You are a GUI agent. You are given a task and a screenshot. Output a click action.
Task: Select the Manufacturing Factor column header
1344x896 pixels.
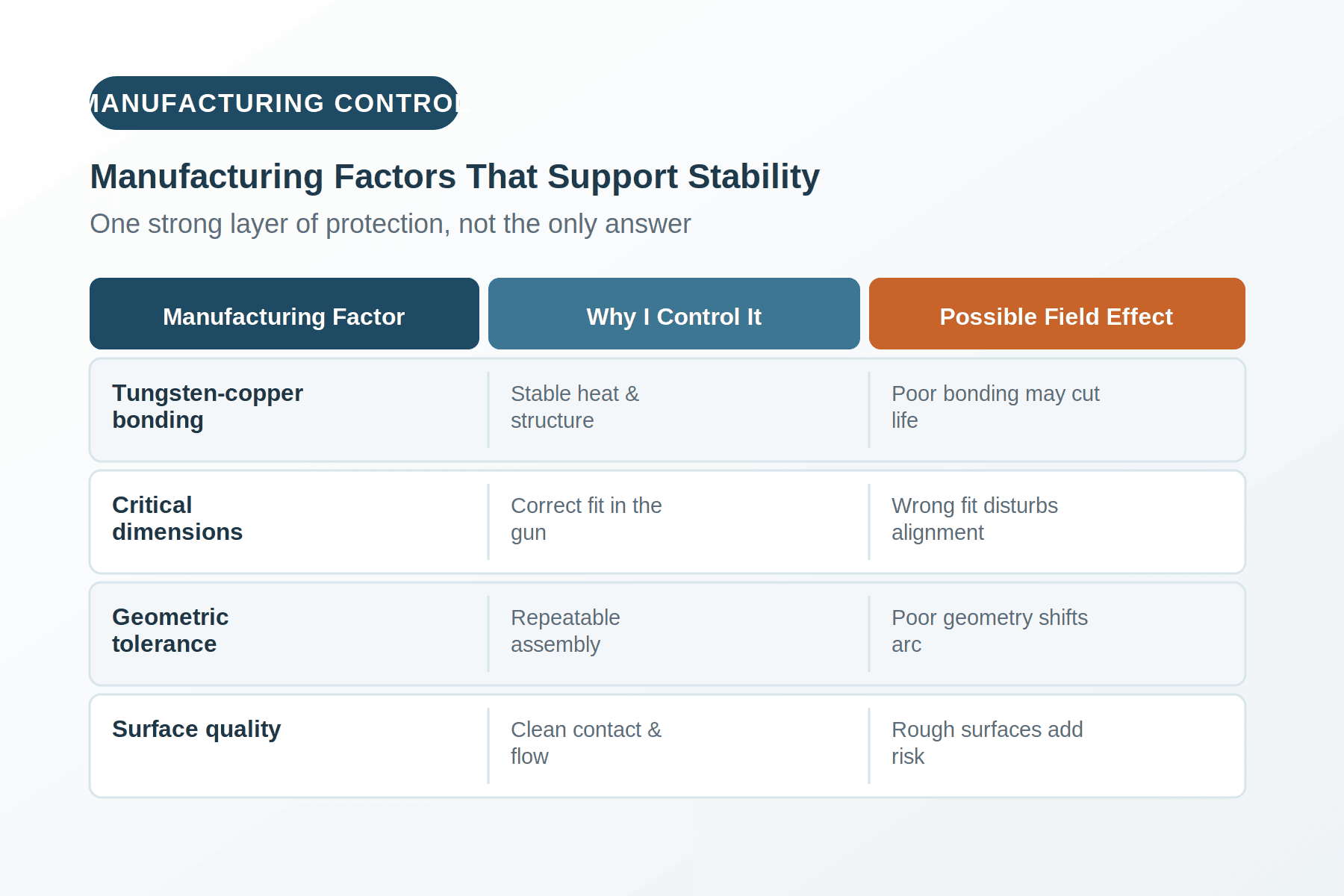point(284,314)
